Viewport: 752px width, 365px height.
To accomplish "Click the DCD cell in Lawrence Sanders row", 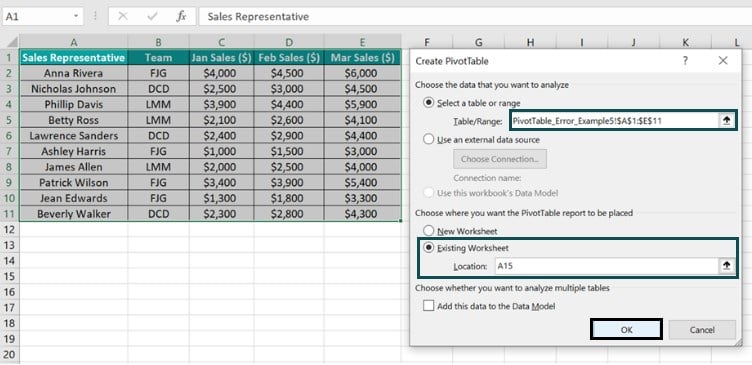I will coord(158,136).
